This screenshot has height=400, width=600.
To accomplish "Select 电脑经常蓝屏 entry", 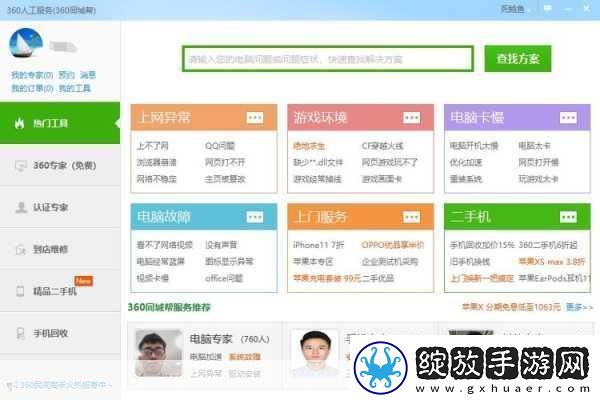I will [x=161, y=261].
